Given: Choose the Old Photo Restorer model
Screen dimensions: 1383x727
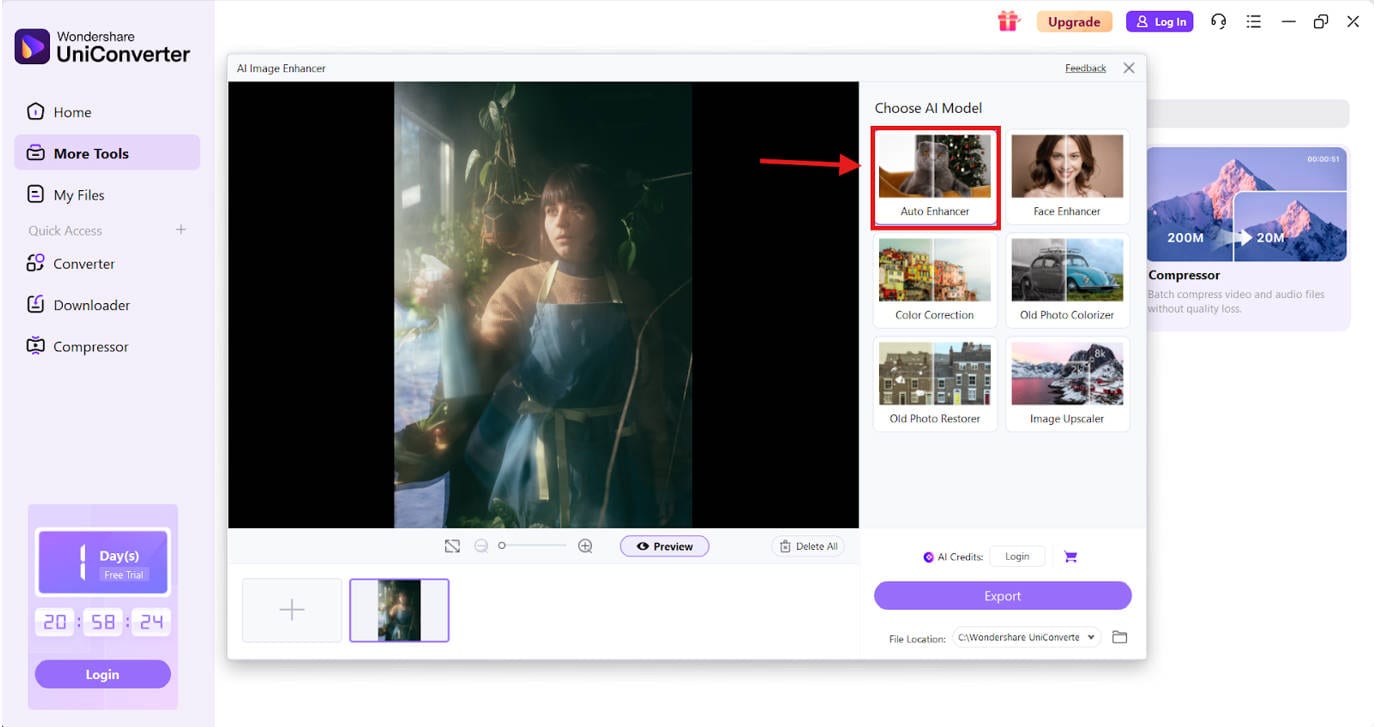Looking at the screenshot, I should click(x=935, y=384).
